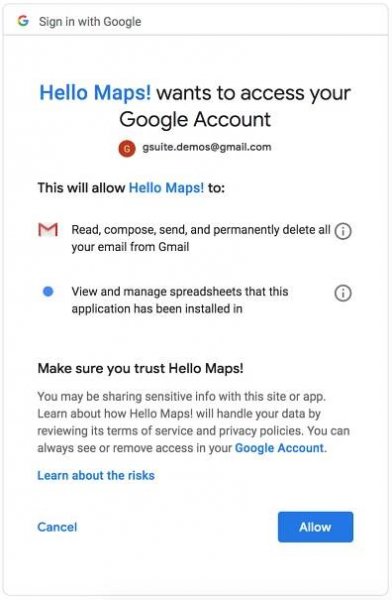Open Hello Maps! link in the title
Screen dimensions: 392x600
pos(95,93)
